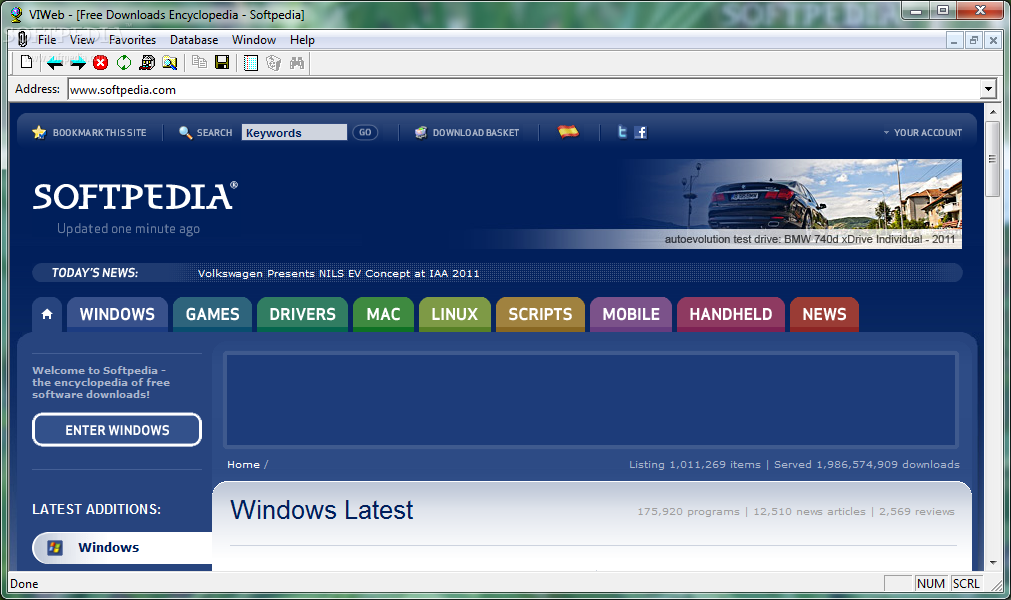Open the File menu

[x=47, y=40]
